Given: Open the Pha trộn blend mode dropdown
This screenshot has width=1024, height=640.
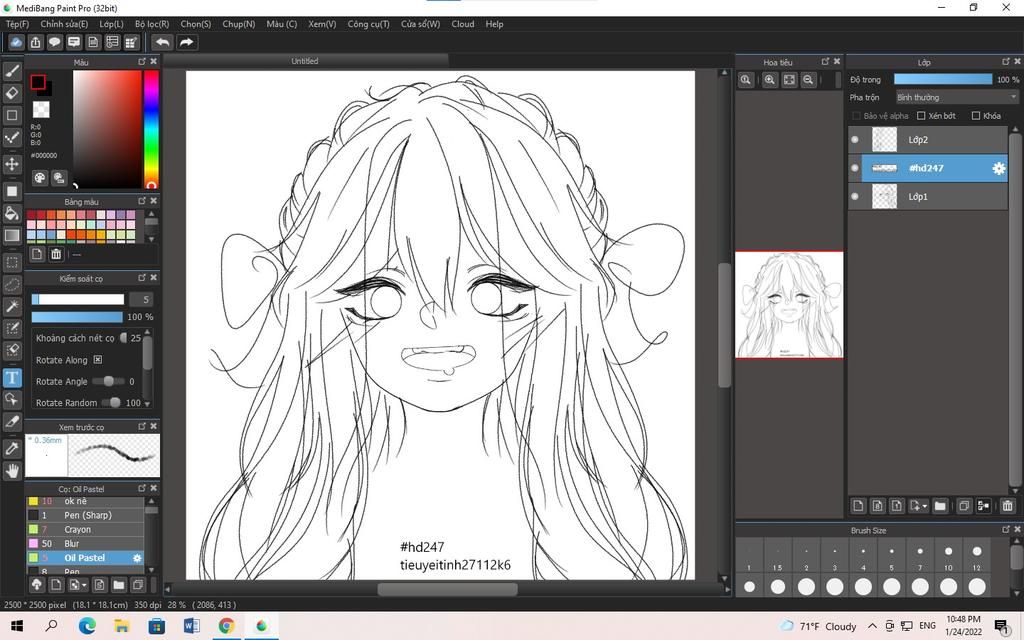Looking at the screenshot, I should [957, 97].
